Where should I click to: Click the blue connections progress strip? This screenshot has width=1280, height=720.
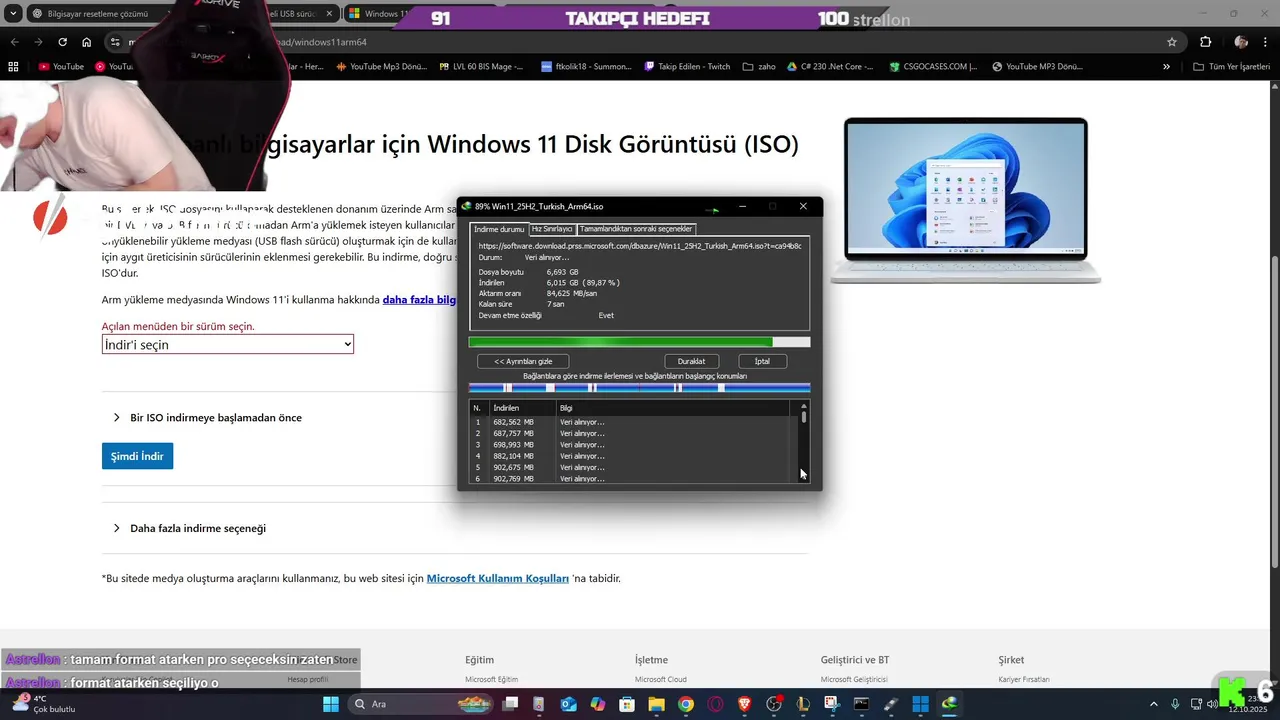tap(639, 388)
